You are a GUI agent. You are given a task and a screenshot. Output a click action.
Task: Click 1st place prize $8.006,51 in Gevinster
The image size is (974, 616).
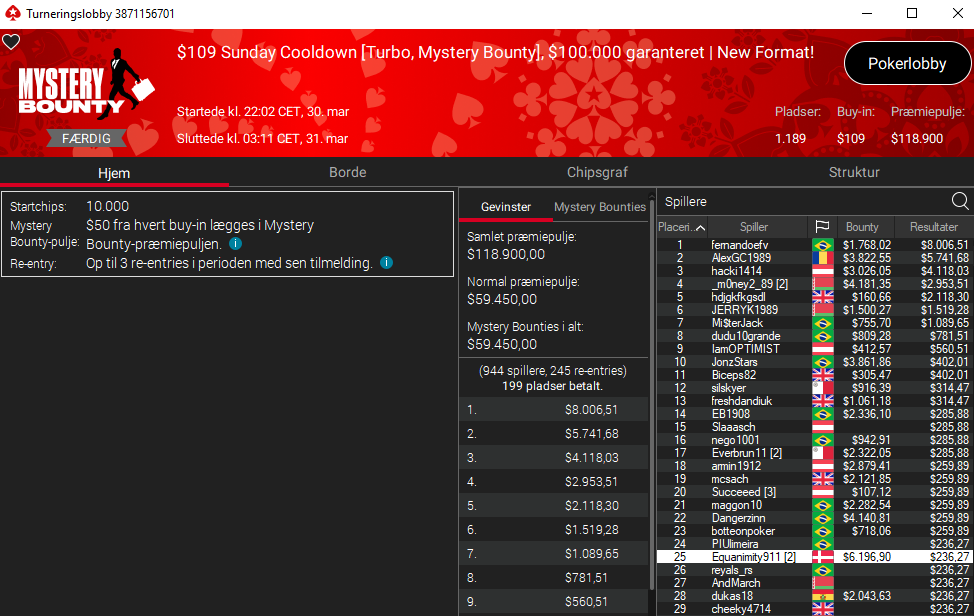click(591, 410)
